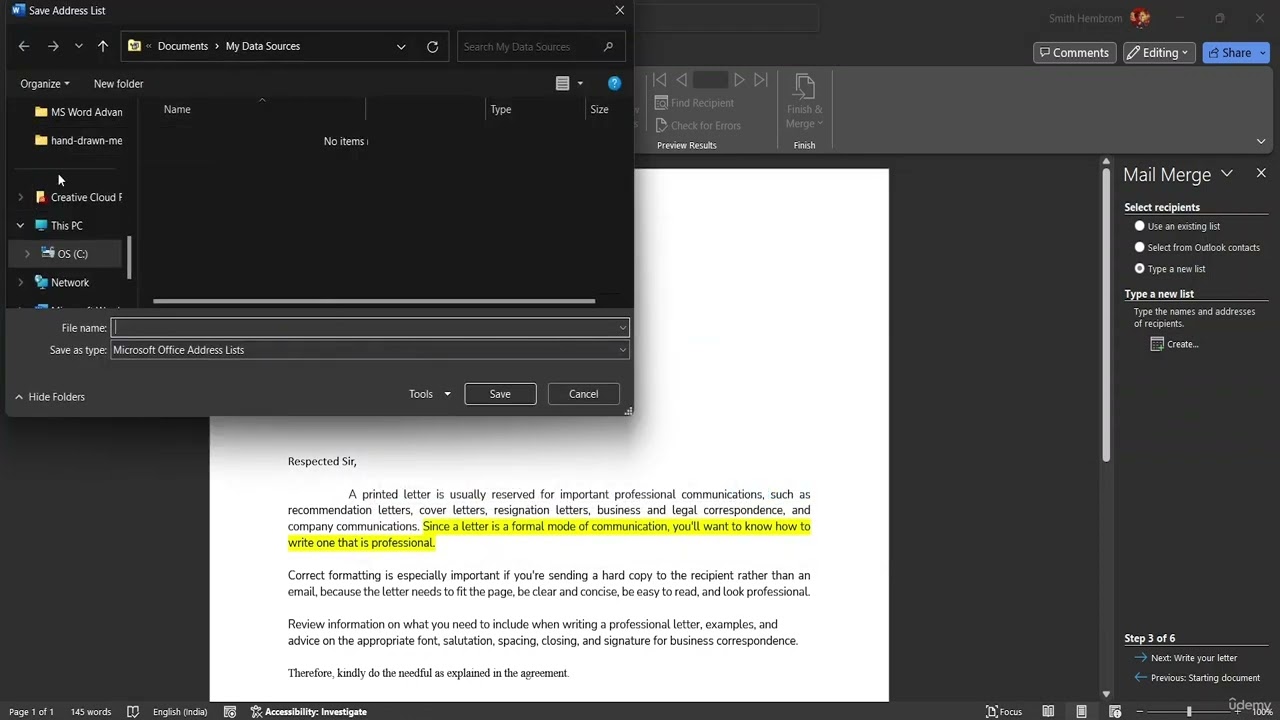Switch to Focus mode
1280x720 pixels.
1004,712
